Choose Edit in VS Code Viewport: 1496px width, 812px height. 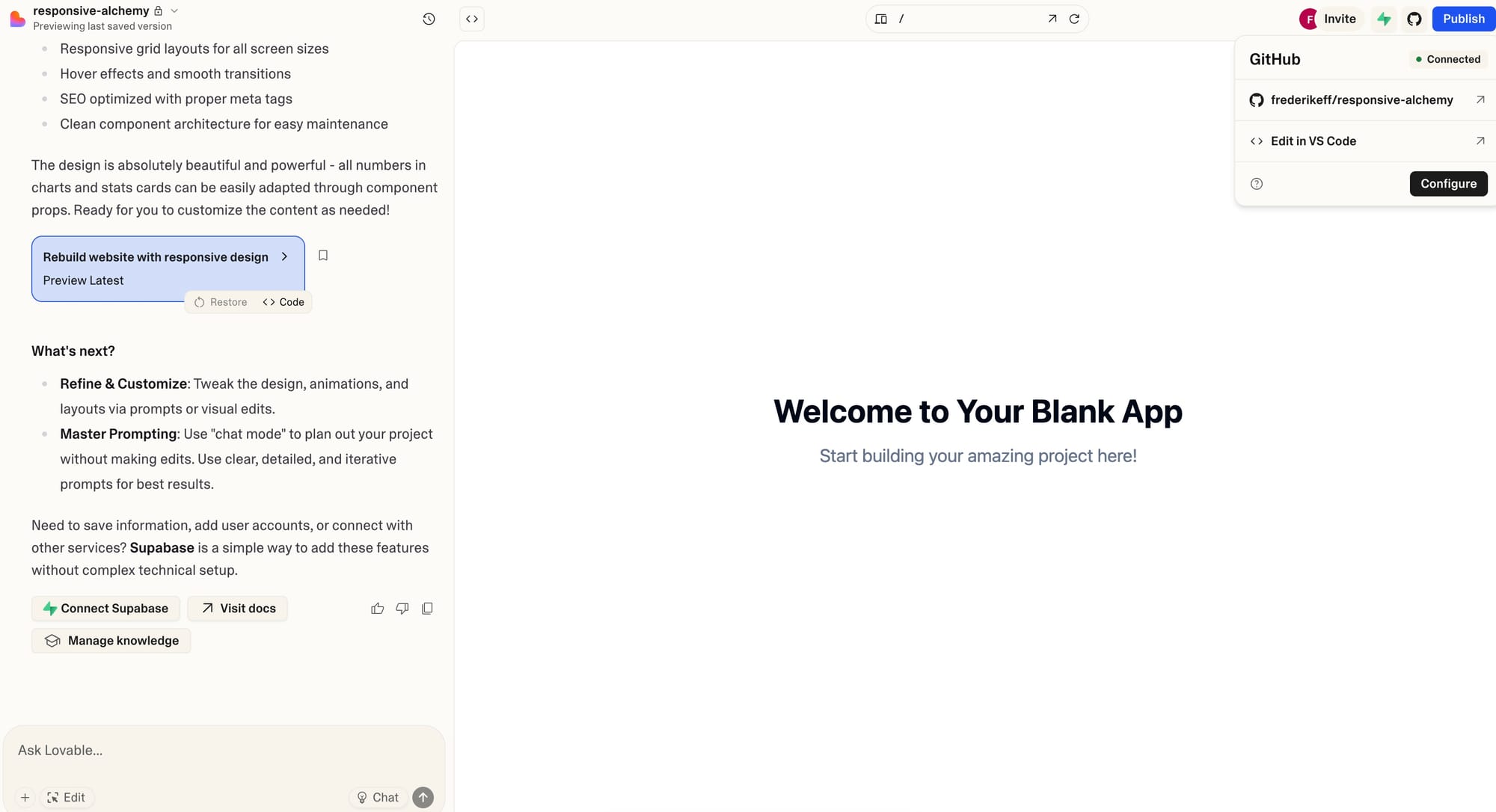pyautogui.click(x=1313, y=141)
